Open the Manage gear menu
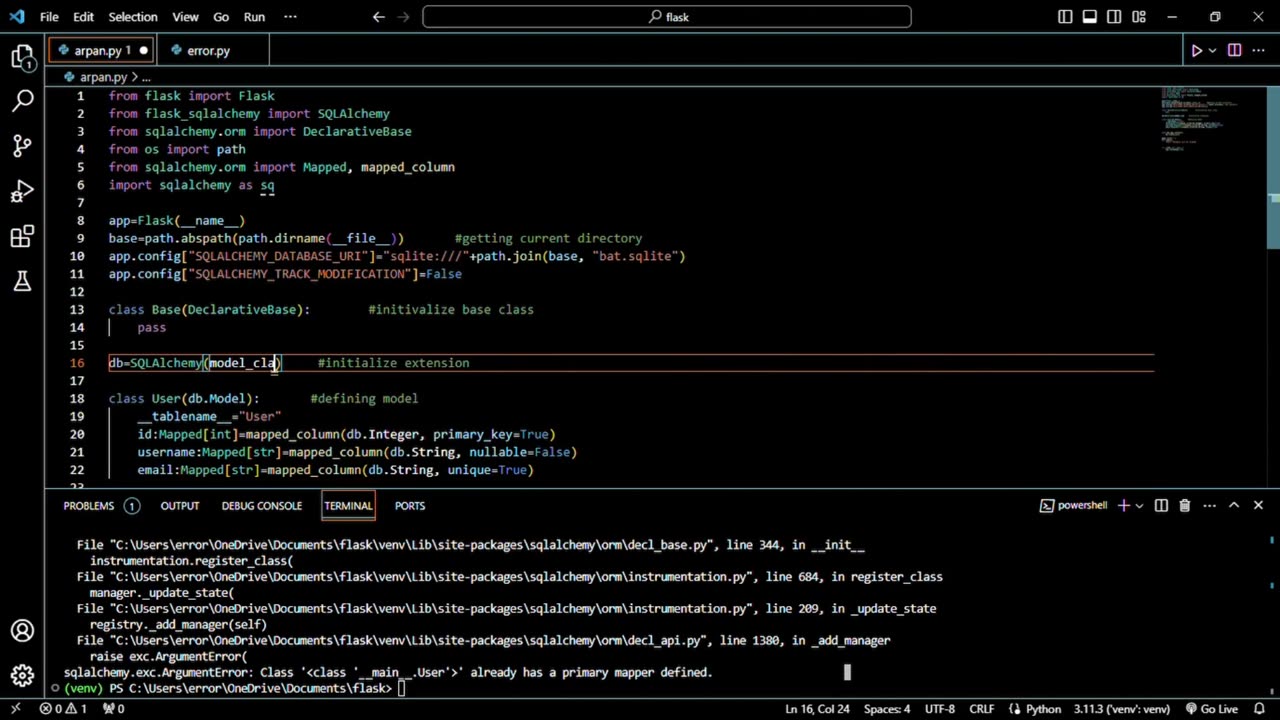Screen dimensions: 1280x720 23,677
